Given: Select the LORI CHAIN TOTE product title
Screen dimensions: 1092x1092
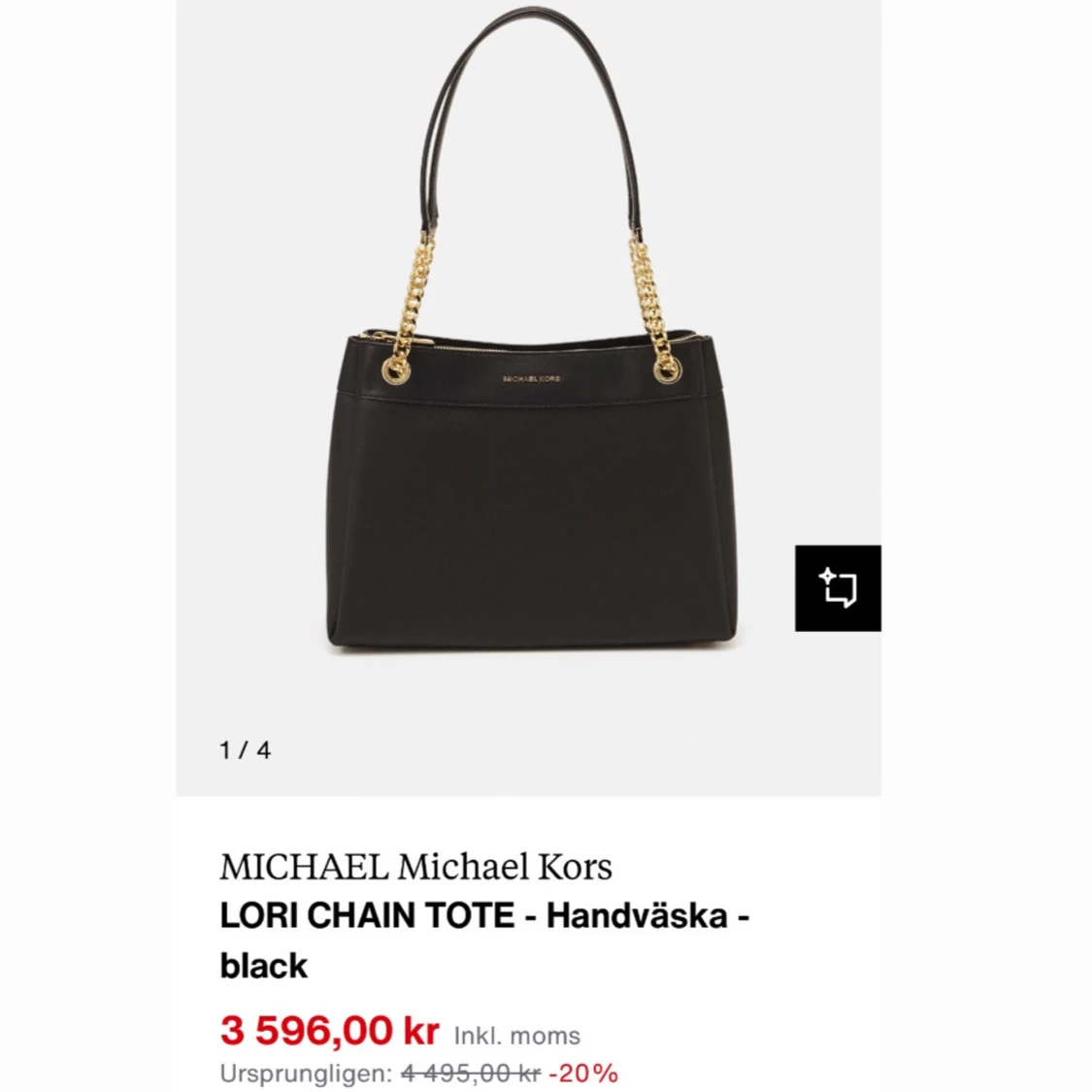Looking at the screenshot, I should click(x=367, y=915).
